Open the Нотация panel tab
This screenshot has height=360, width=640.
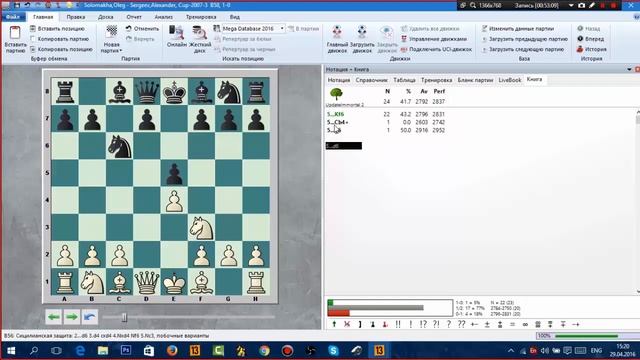(339, 80)
